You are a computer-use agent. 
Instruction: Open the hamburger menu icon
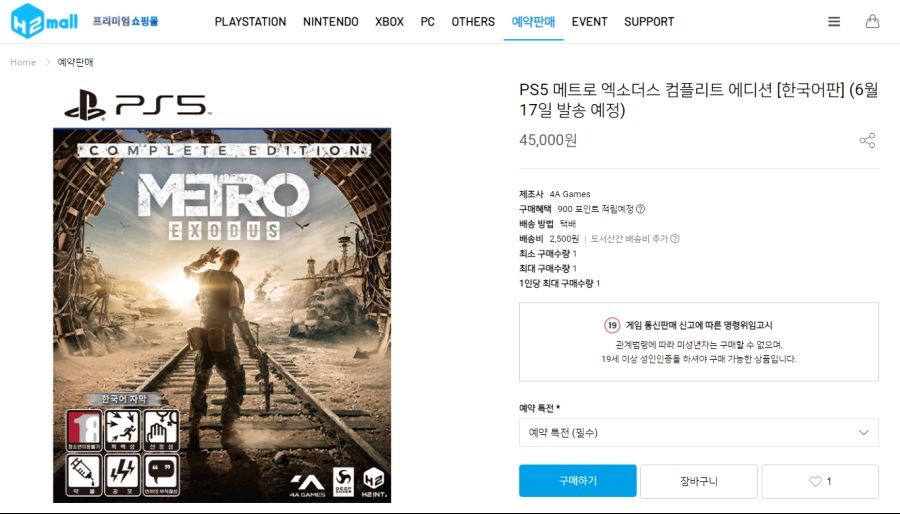pyautogui.click(x=834, y=22)
